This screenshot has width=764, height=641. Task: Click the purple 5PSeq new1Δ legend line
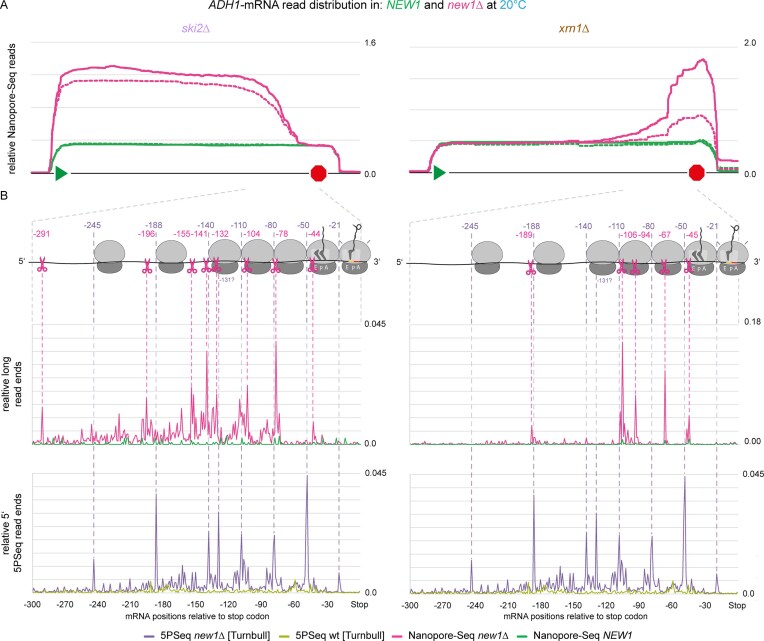(x=150, y=636)
